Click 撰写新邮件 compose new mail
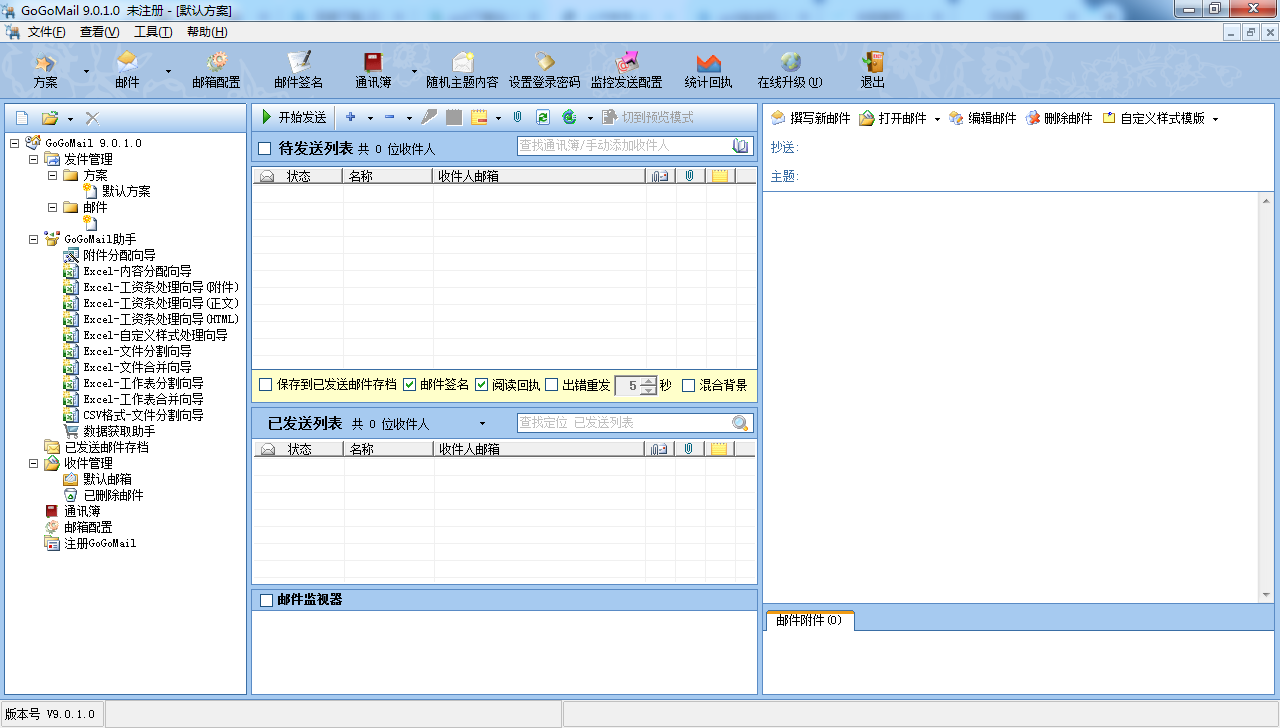Image resolution: width=1280 pixels, height=728 pixels. (x=810, y=118)
